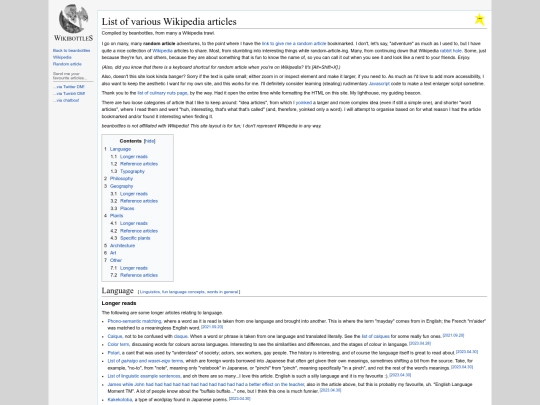Screen dimensions: 540x405
Task: Click the Language heading's bracketed subtitle
Action: click(189, 292)
